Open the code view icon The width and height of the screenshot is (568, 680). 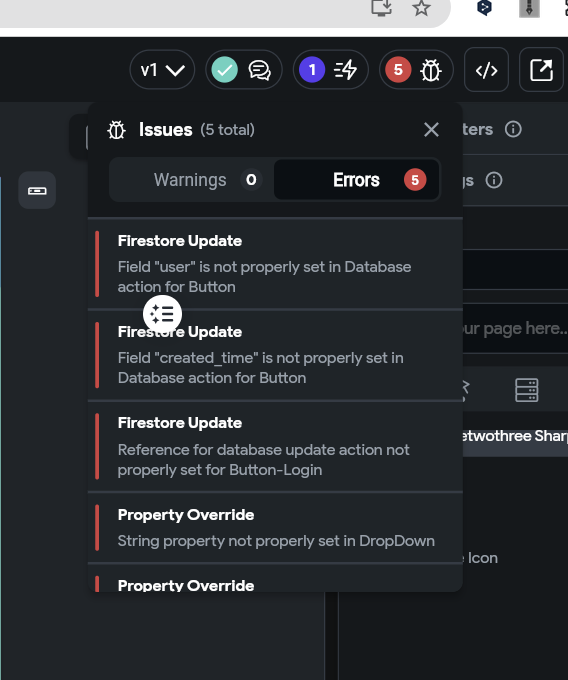[486, 70]
